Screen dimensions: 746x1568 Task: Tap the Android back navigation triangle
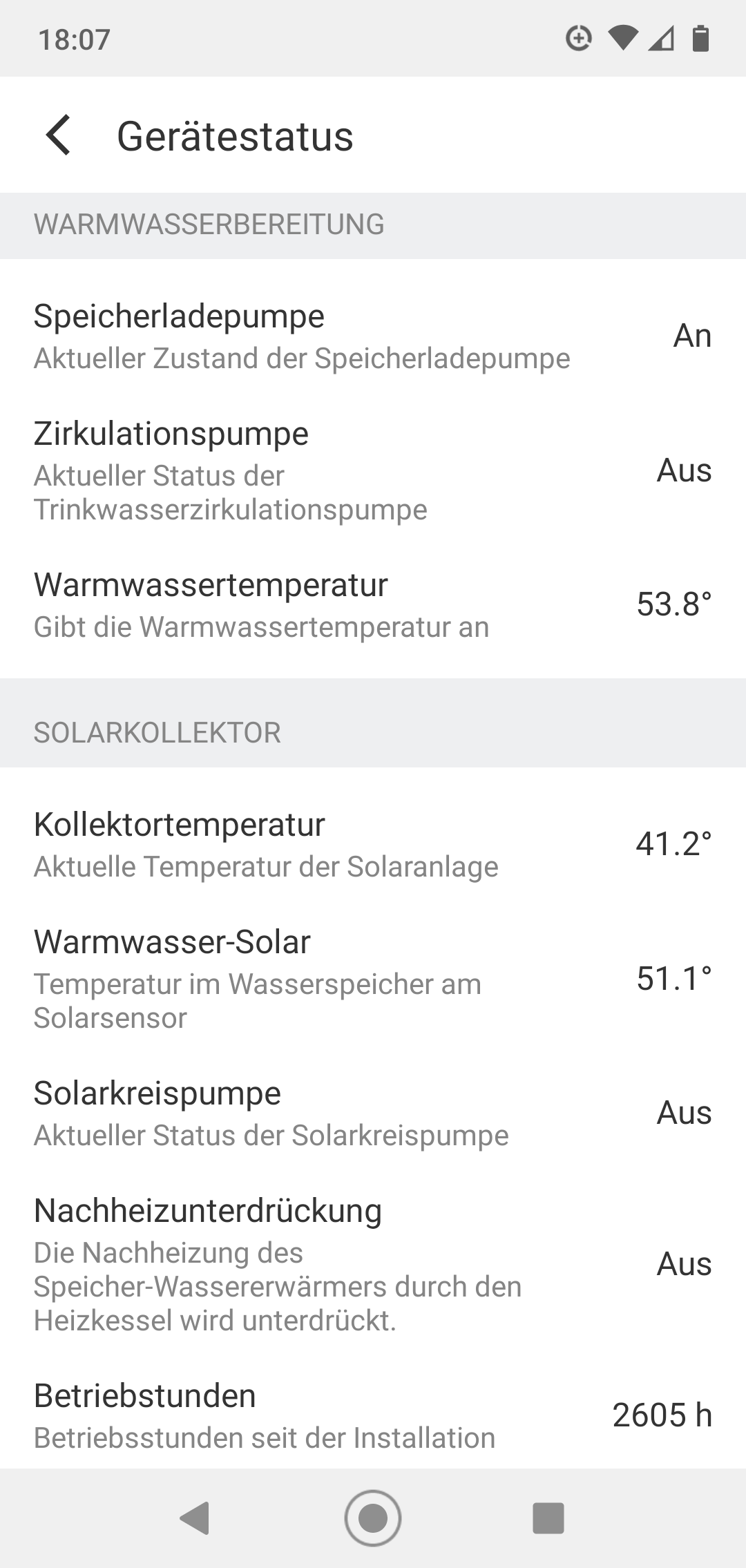tap(194, 1518)
